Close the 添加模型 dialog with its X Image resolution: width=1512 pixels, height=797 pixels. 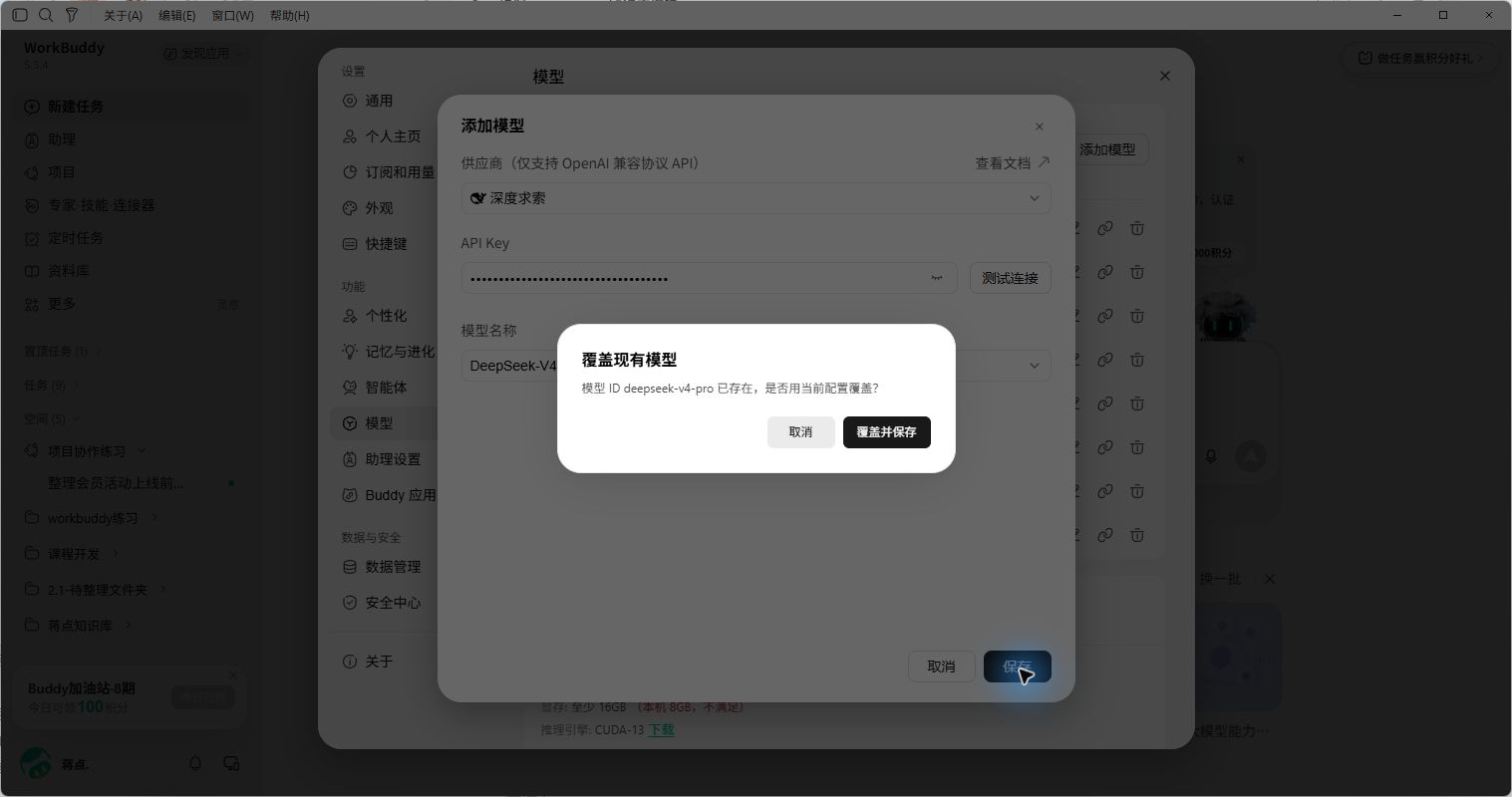(x=1039, y=127)
